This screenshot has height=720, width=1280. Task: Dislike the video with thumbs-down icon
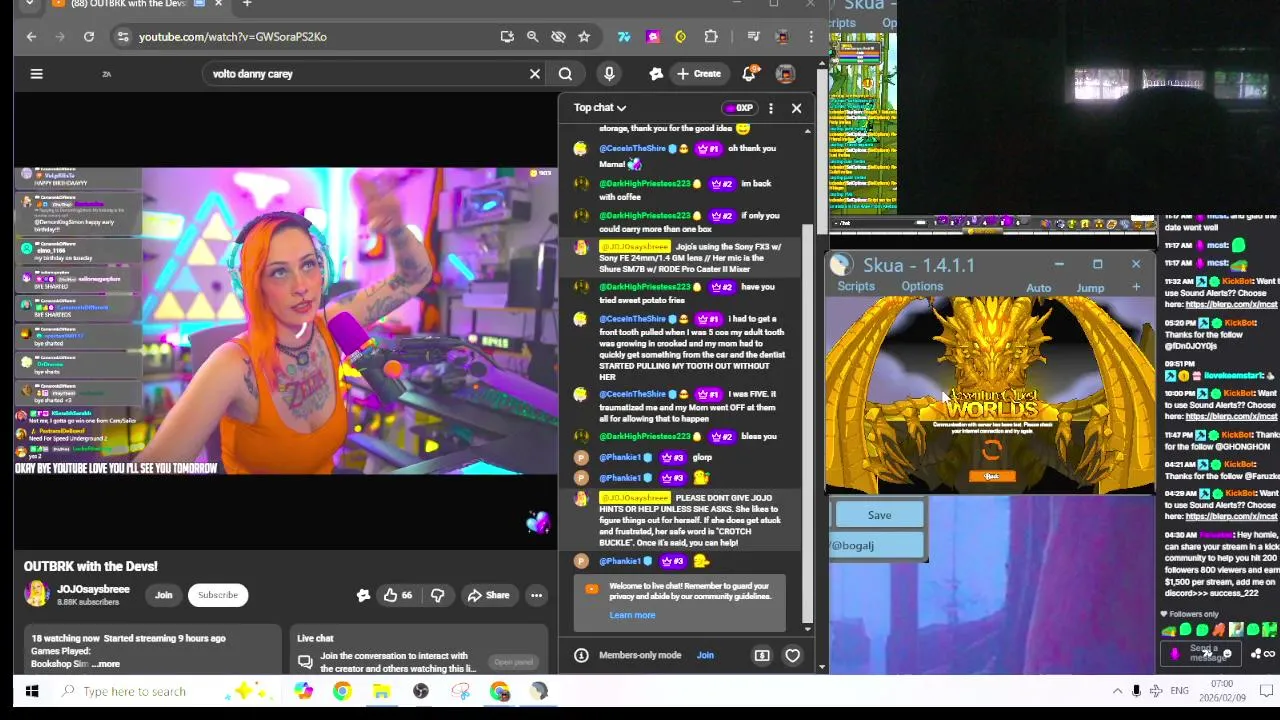click(437, 595)
